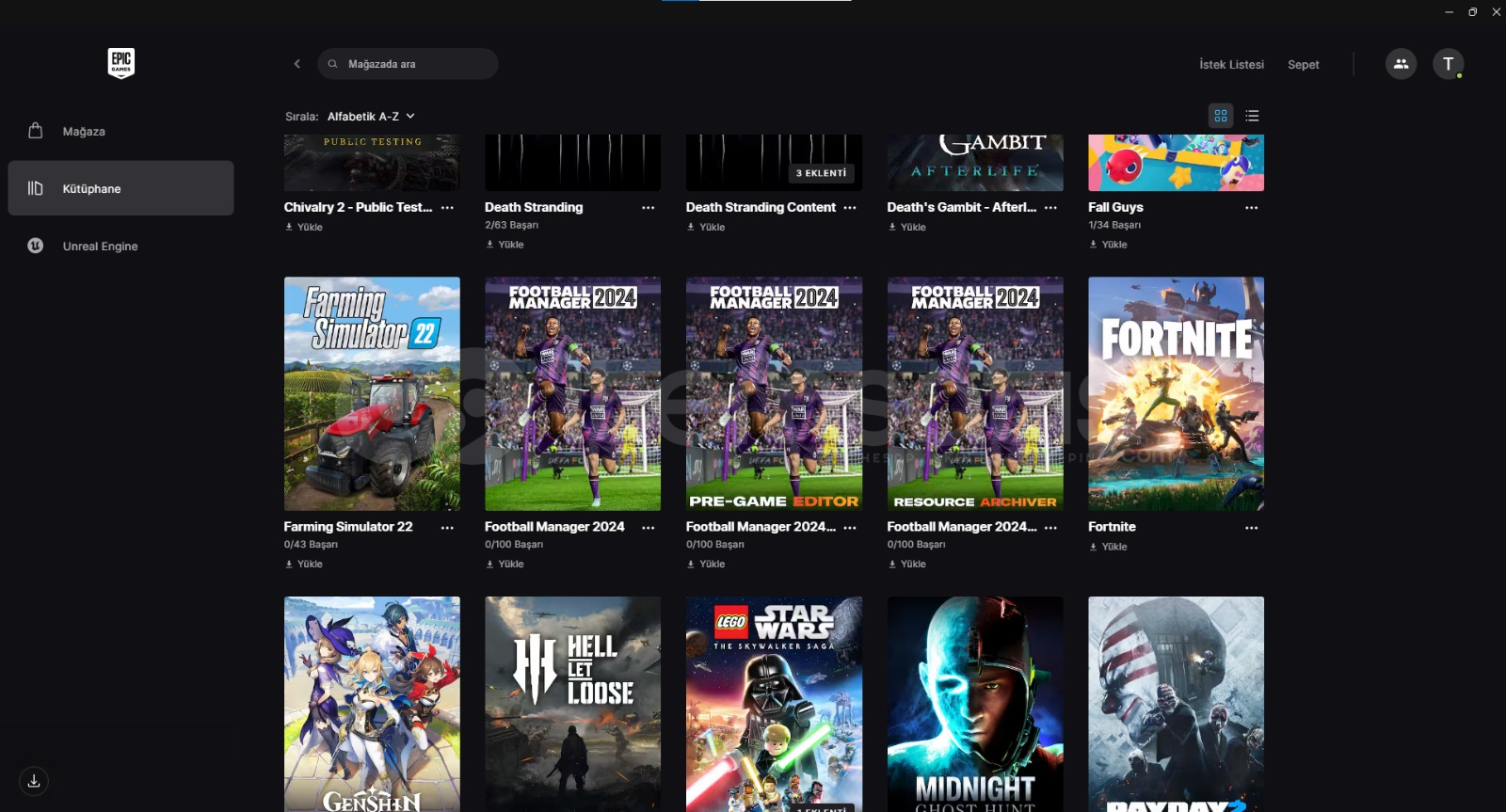Open the LEGO Star Wars cover art
The width and height of the screenshot is (1506, 812).
point(774,704)
